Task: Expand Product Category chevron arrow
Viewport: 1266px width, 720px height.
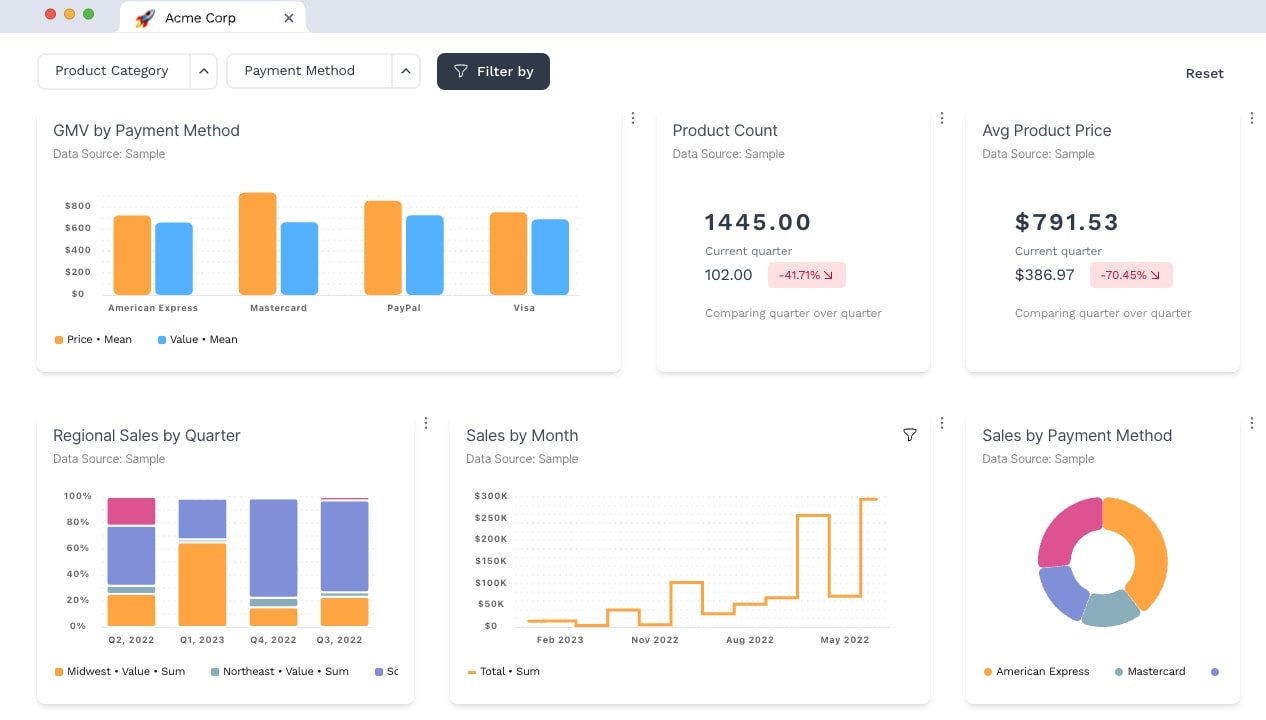Action: pyautogui.click(x=203, y=71)
